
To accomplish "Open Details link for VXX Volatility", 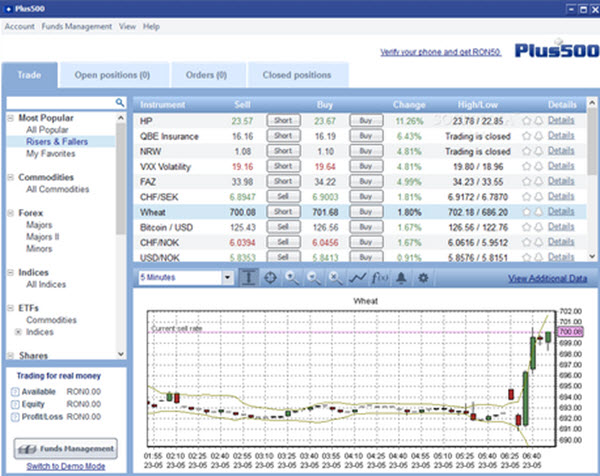I will pyautogui.click(x=561, y=166).
